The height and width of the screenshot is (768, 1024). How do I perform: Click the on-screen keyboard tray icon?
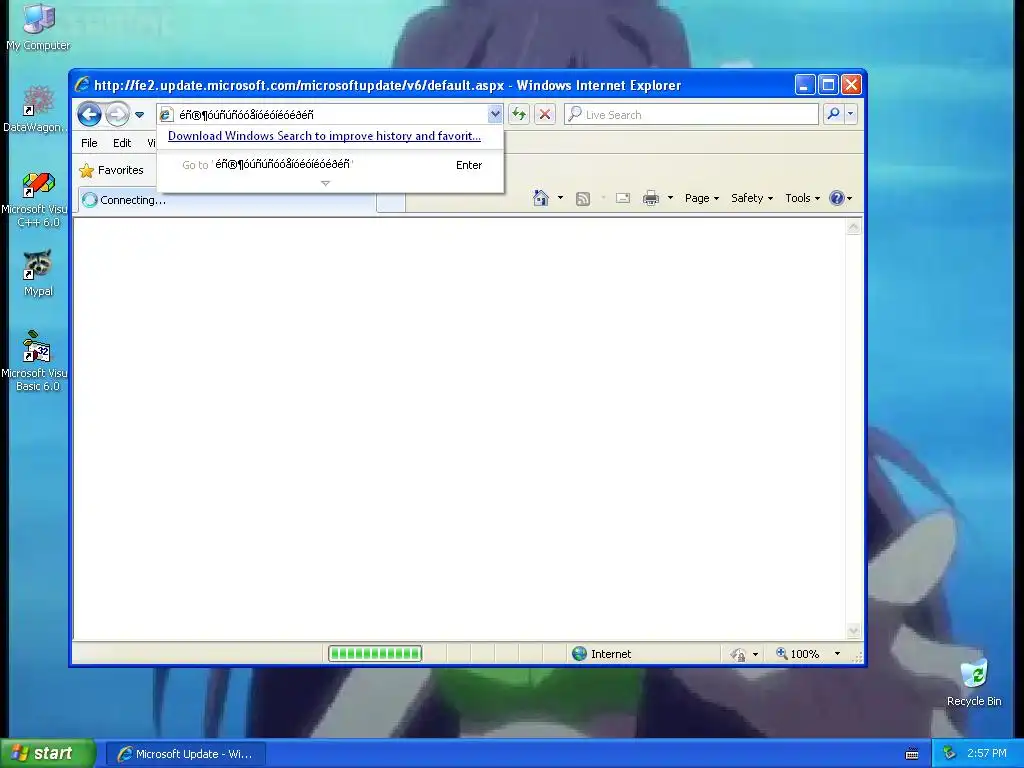click(912, 754)
